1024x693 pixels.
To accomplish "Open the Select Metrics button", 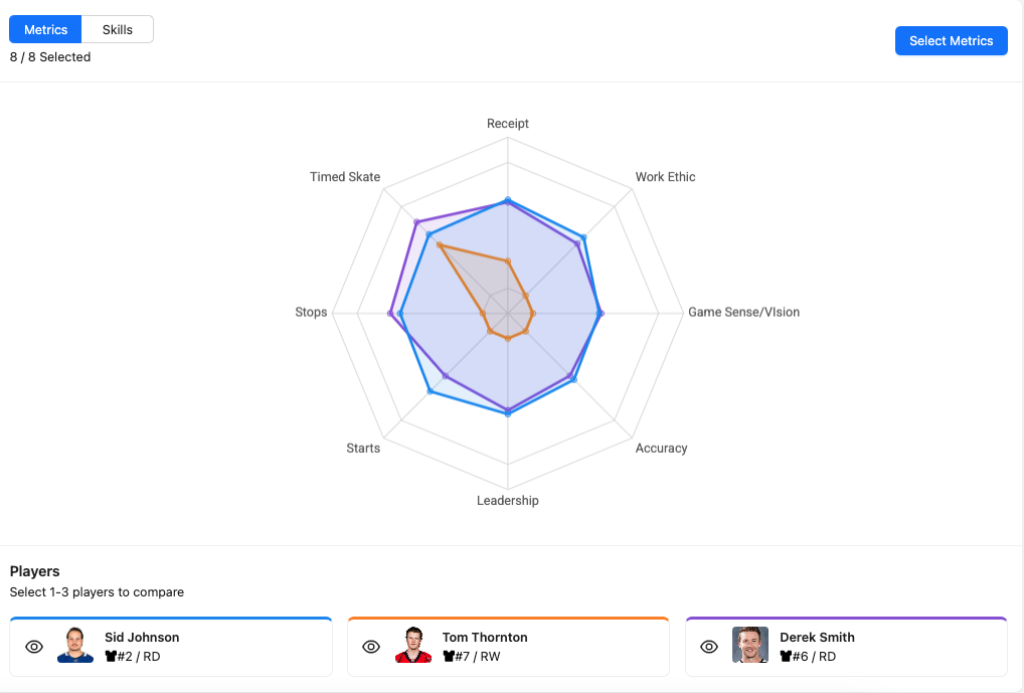I will point(951,41).
